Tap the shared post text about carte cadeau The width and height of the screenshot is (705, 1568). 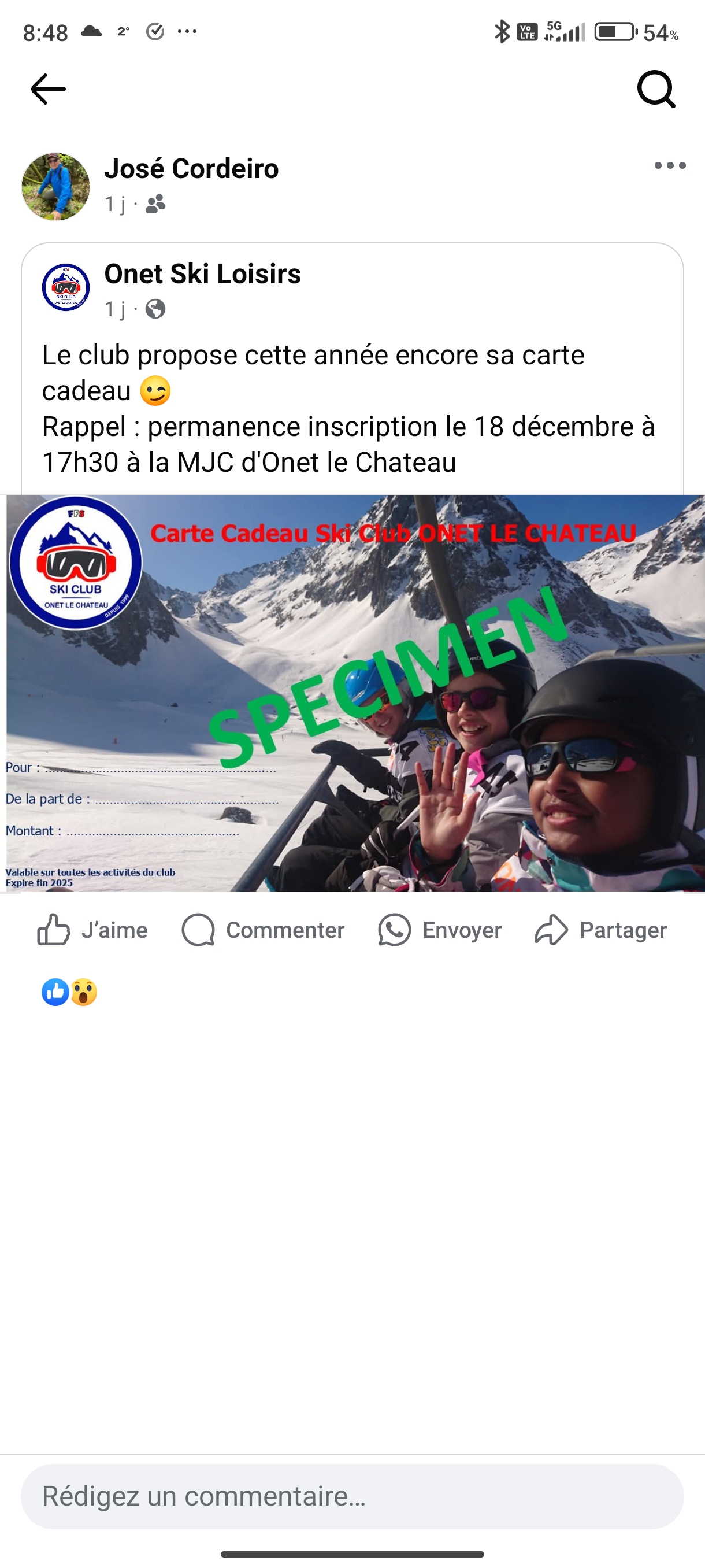348,408
